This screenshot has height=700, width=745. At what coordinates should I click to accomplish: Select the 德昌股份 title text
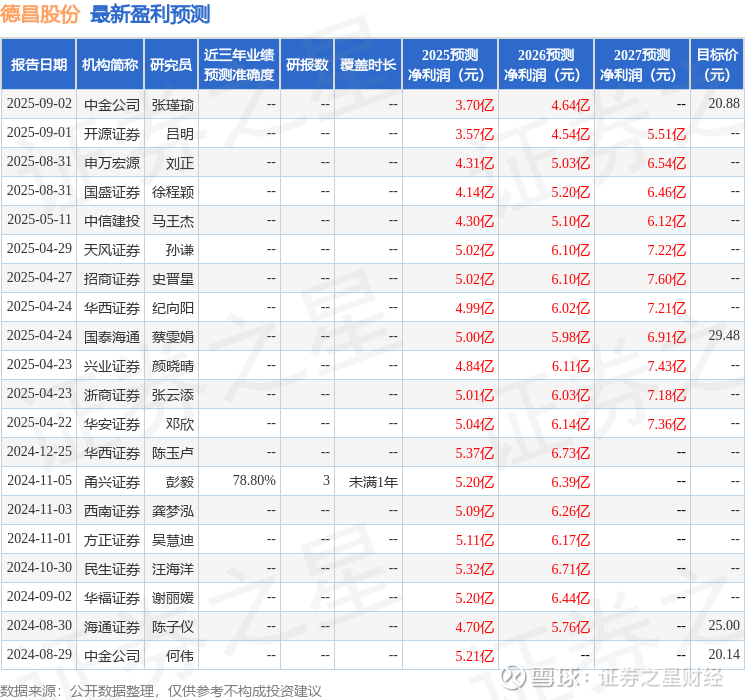(x=40, y=14)
